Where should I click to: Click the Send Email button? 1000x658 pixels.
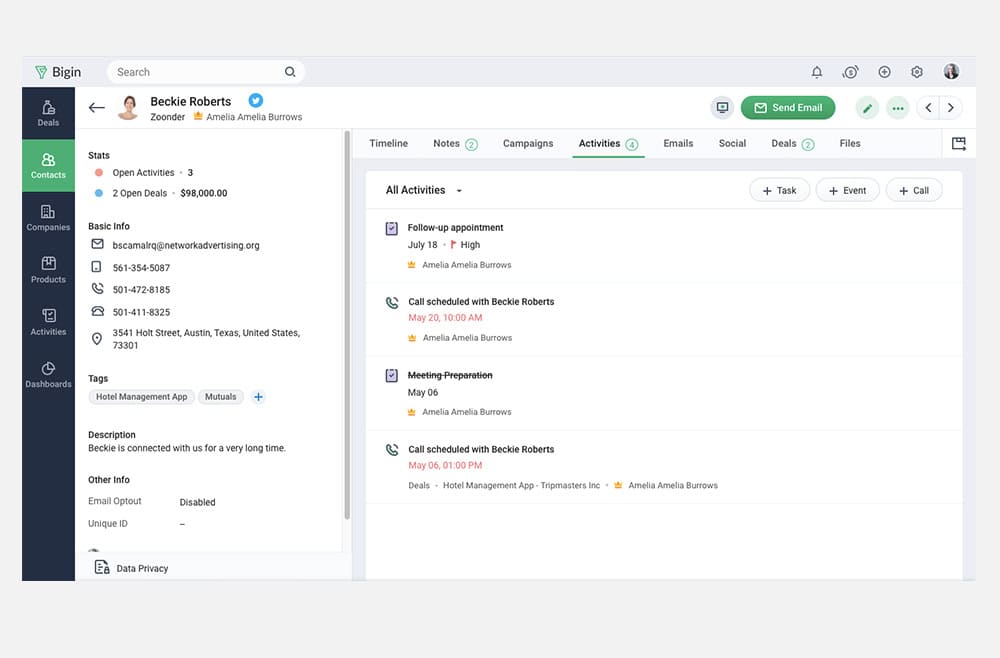(x=788, y=108)
